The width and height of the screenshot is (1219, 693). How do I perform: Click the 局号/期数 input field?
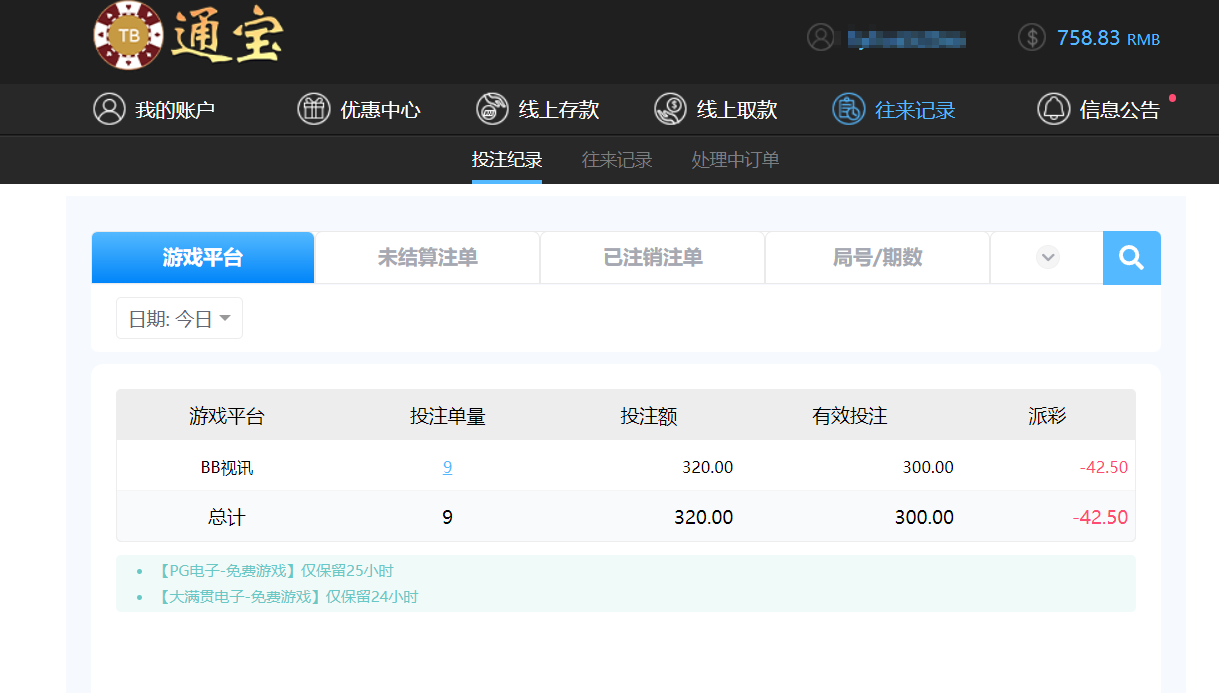coord(877,257)
